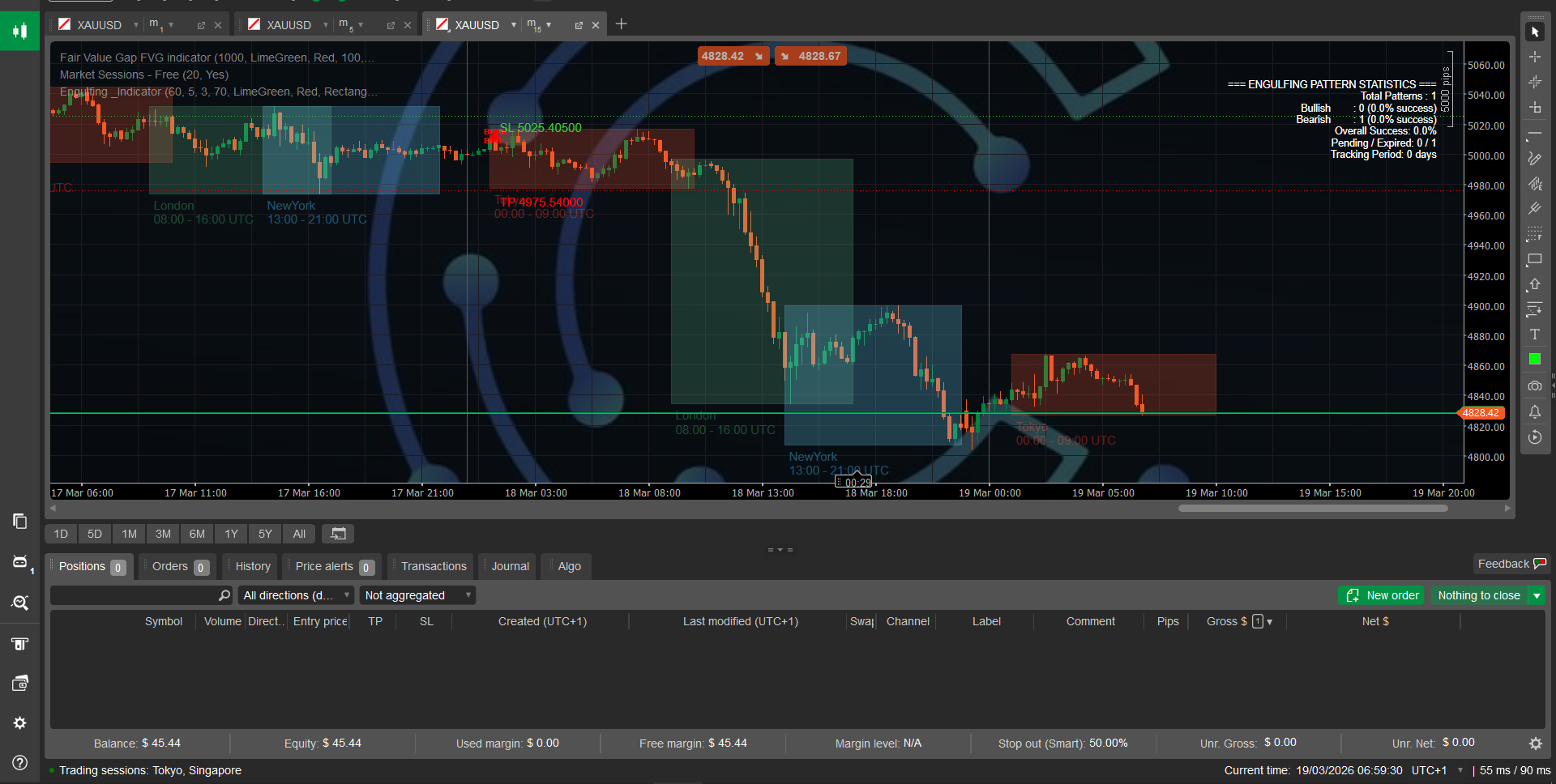Expand the Nothing to close dropdown
The width and height of the screenshot is (1556, 784).
(1538, 595)
